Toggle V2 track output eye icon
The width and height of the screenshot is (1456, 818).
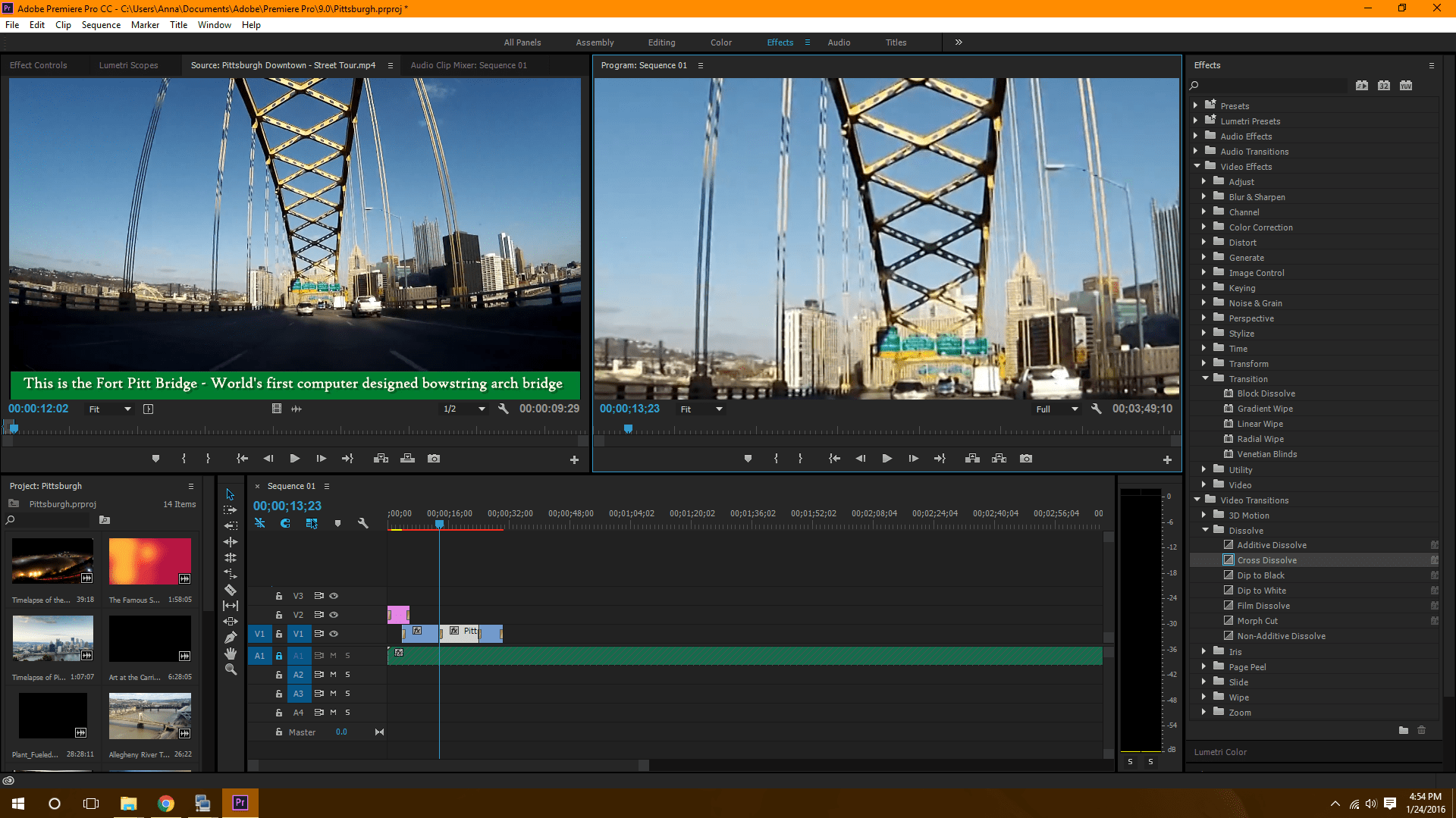334,615
